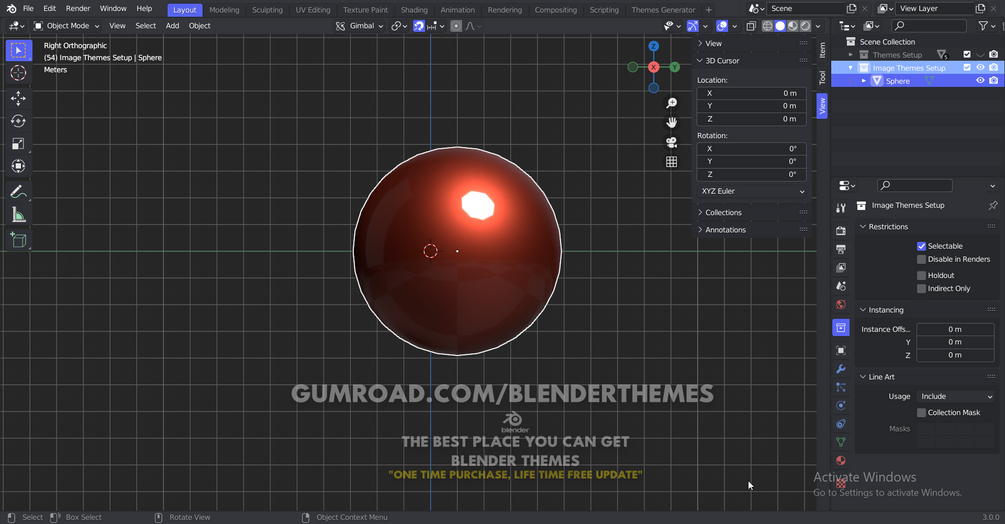Open the Material properties tab icon
Image resolution: width=1005 pixels, height=524 pixels.
click(x=841, y=461)
